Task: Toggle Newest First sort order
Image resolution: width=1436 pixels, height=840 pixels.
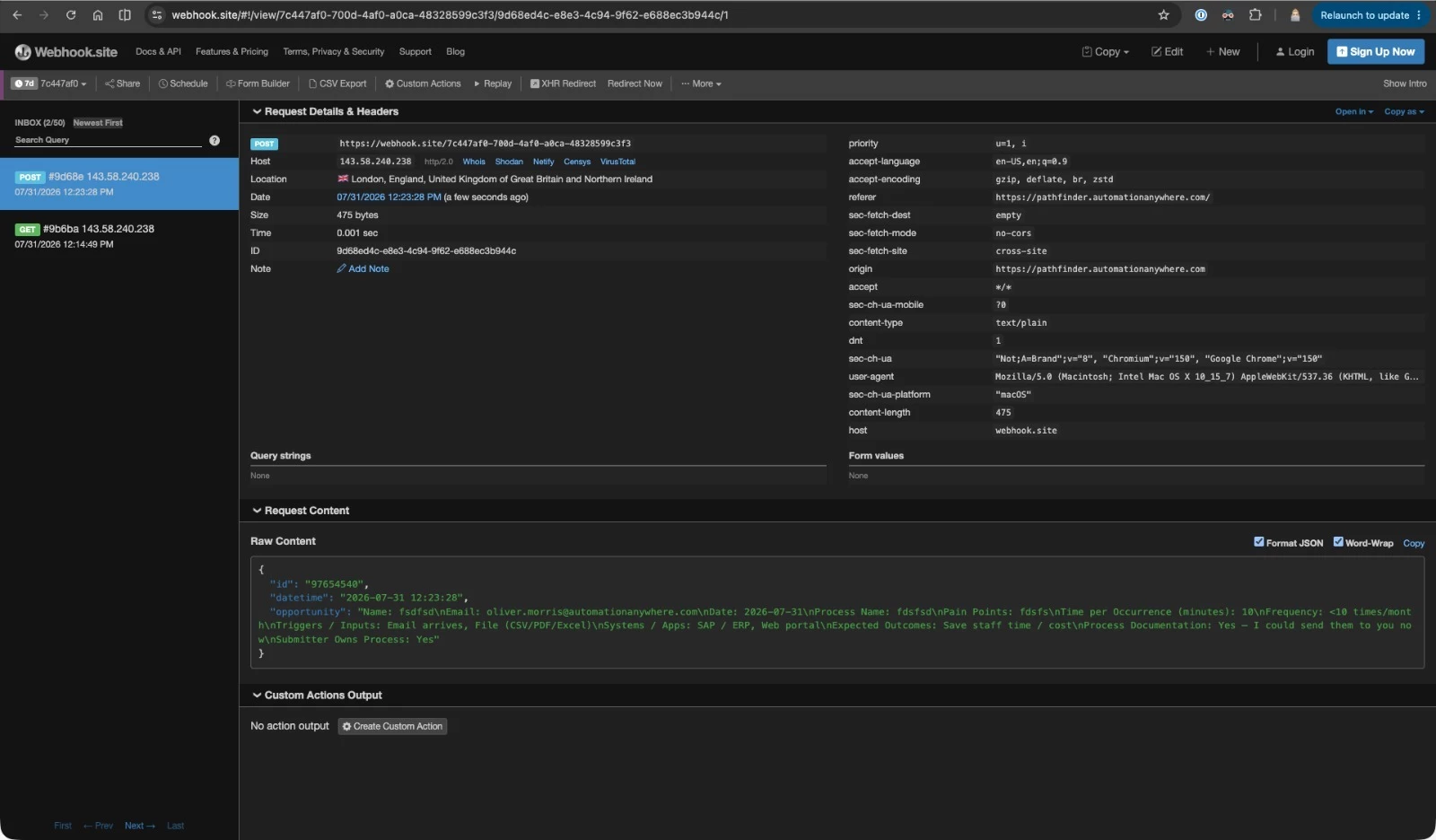Action: pyautogui.click(x=98, y=123)
